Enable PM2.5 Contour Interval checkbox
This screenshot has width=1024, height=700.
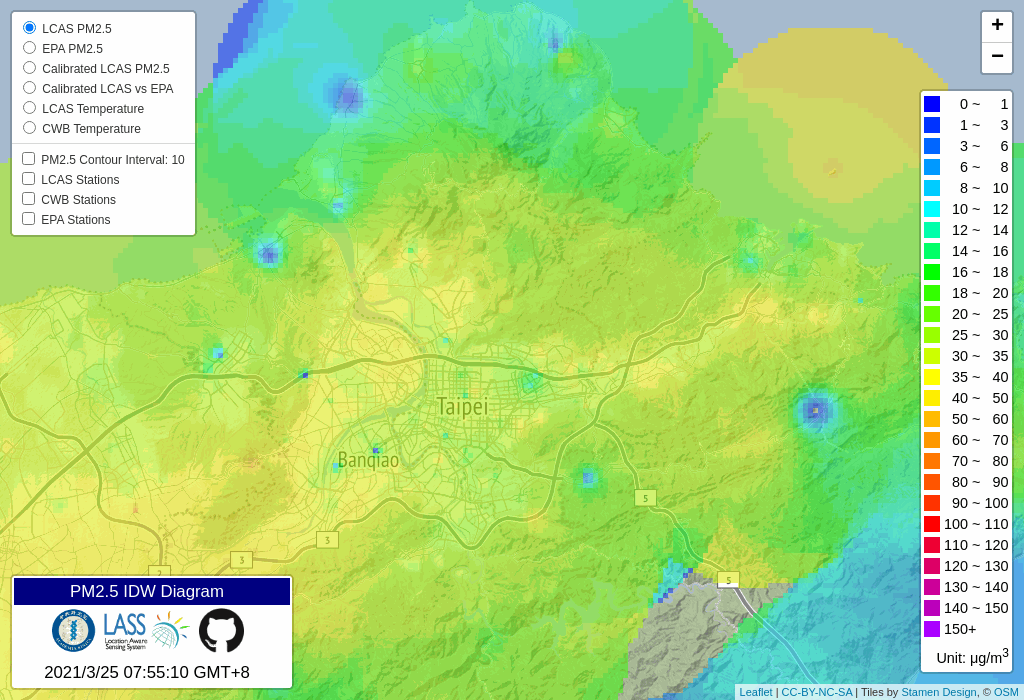click(29, 159)
